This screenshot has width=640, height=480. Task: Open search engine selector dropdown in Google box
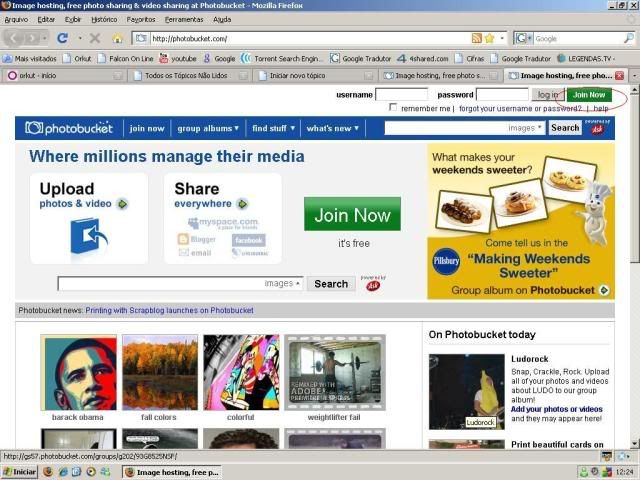[x=524, y=38]
